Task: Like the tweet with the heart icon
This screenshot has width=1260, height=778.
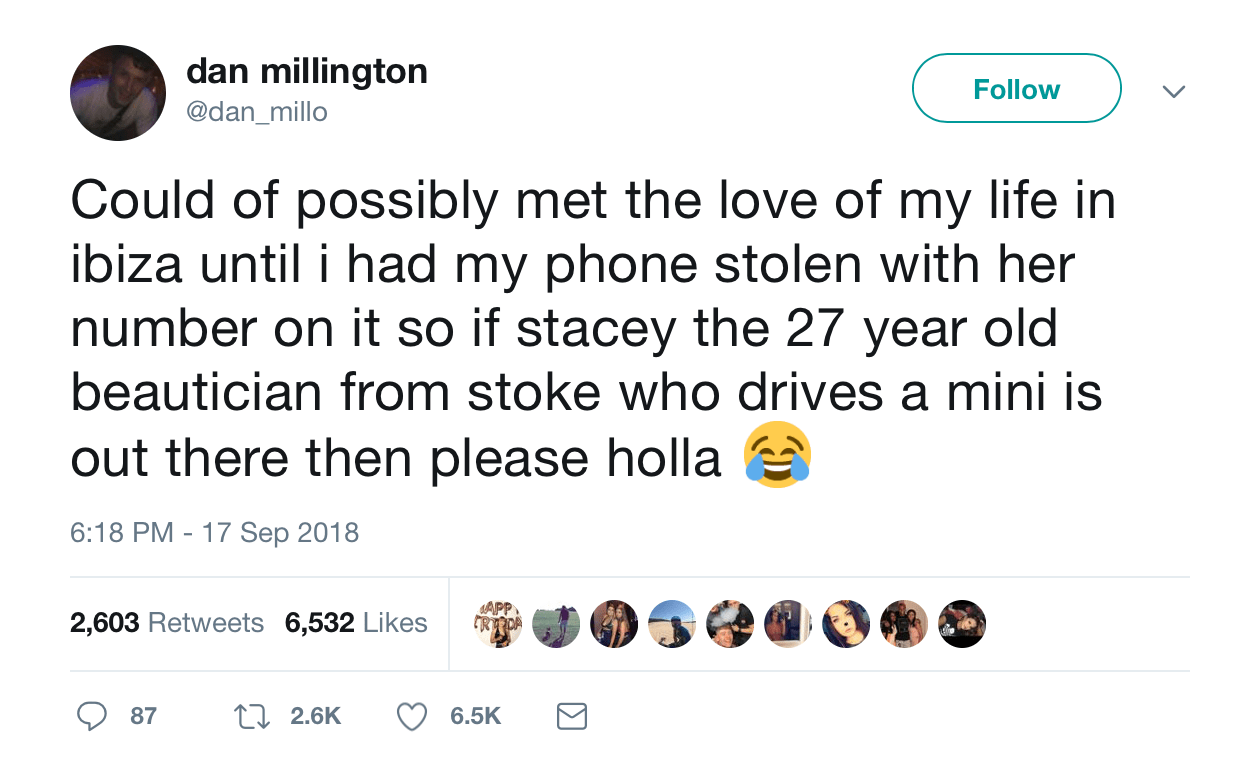Action: coord(412,715)
